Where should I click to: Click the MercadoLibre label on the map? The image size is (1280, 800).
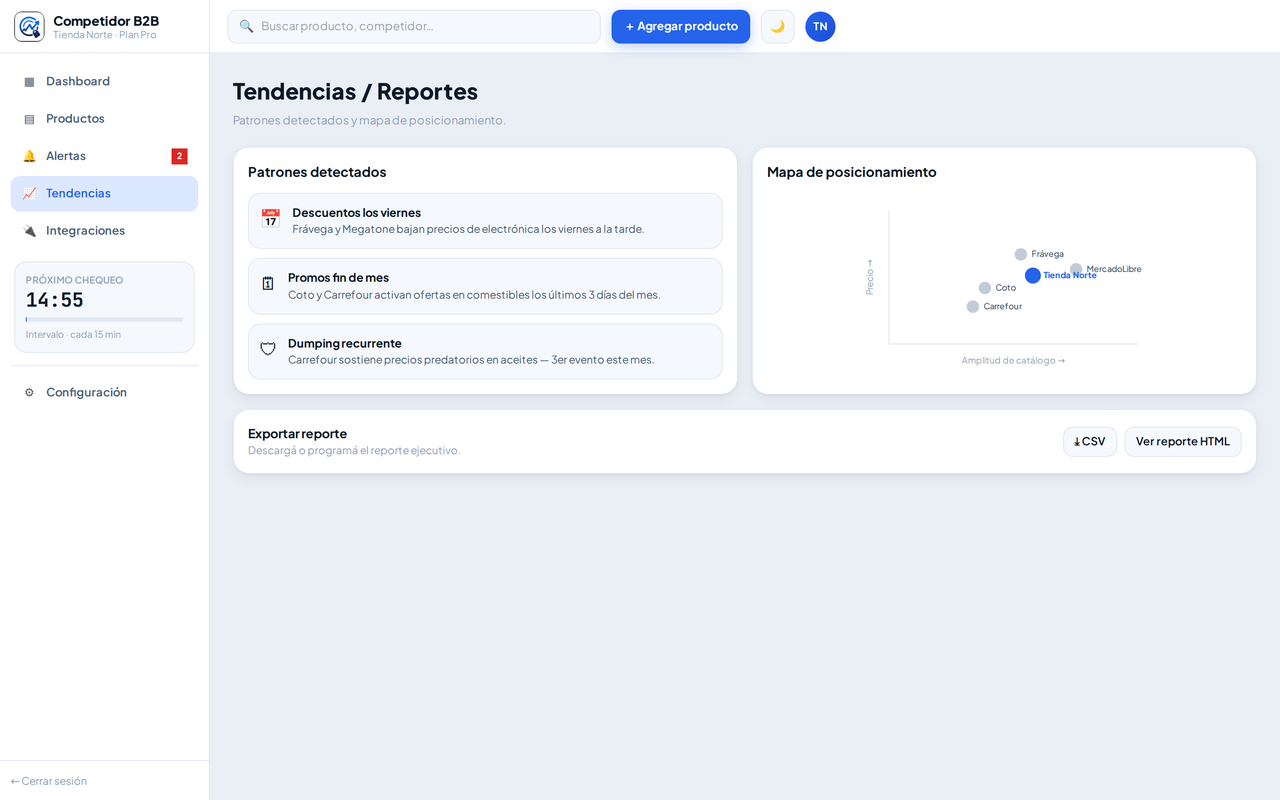point(1114,269)
